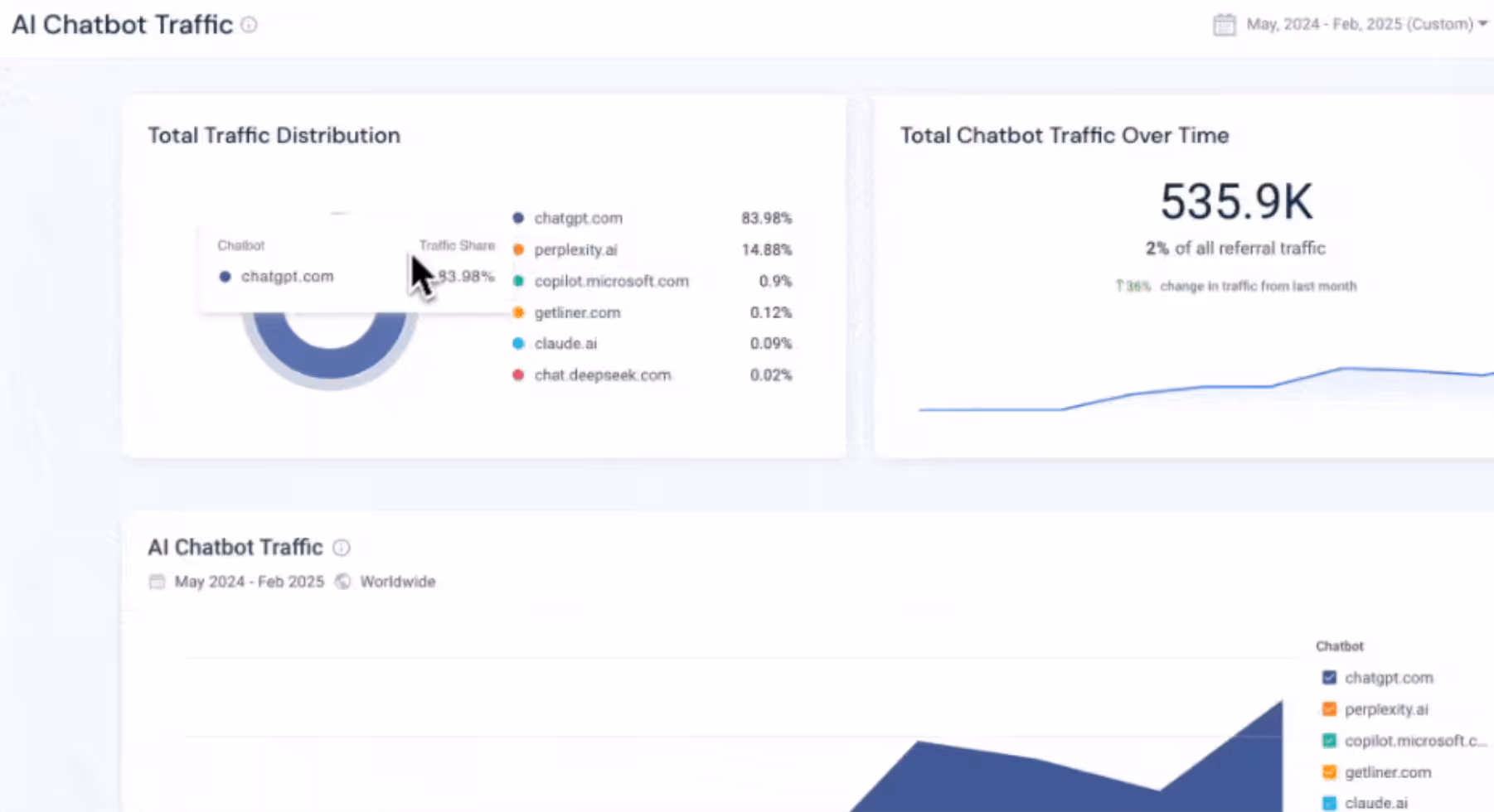The width and height of the screenshot is (1494, 812).
Task: Click the blue donut chart segment
Action: [x=329, y=365]
